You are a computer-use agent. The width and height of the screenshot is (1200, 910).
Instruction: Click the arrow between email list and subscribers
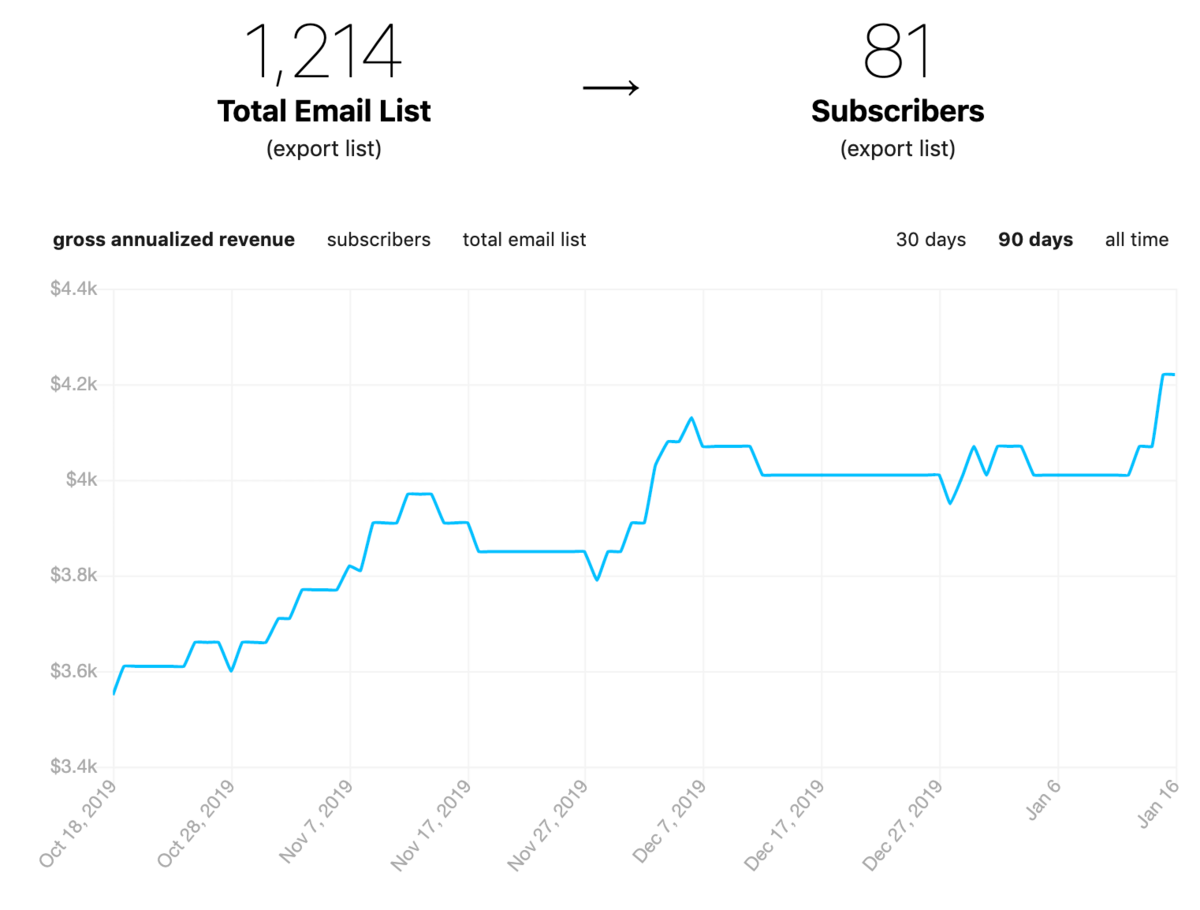(612, 87)
